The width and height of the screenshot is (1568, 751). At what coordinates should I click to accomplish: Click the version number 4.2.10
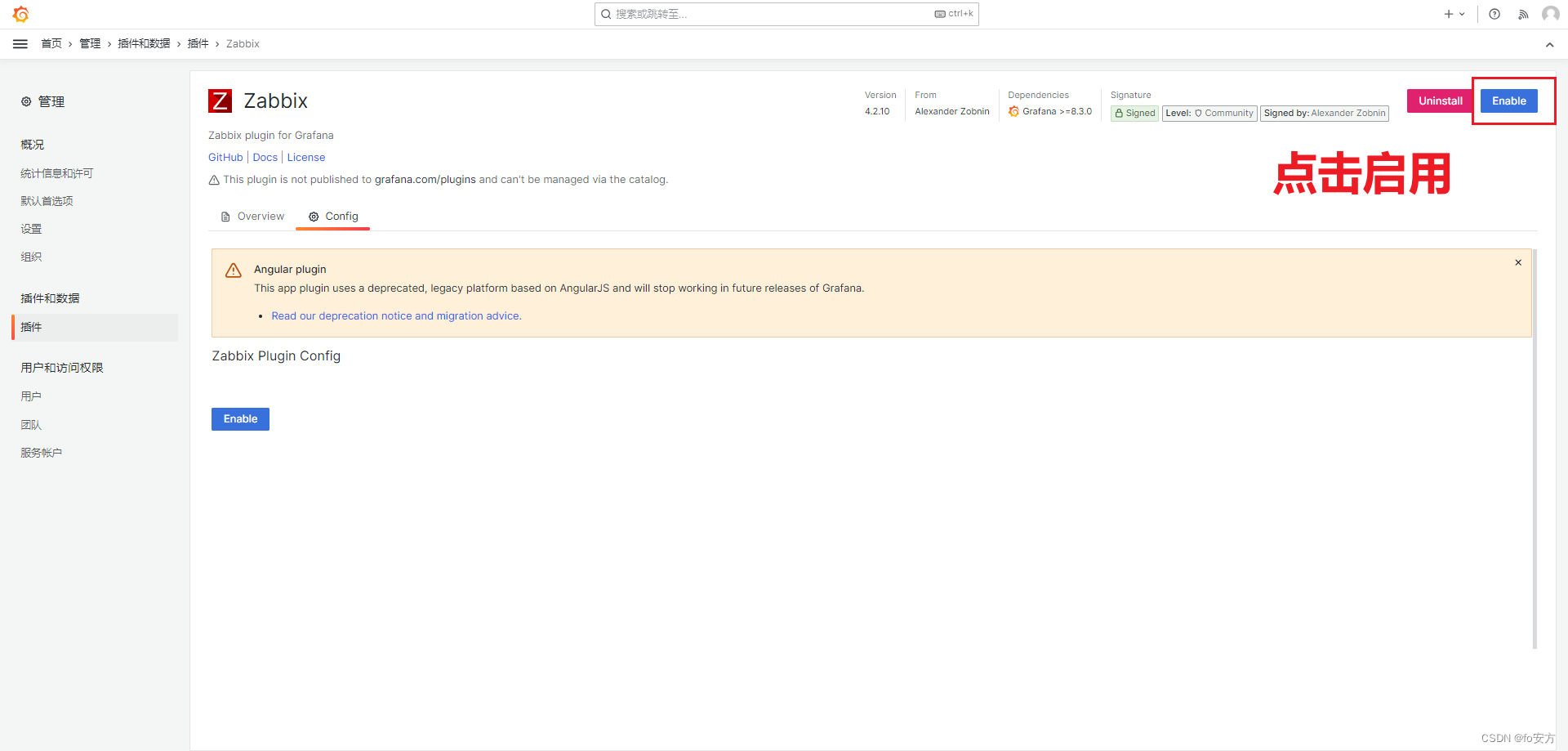click(877, 112)
